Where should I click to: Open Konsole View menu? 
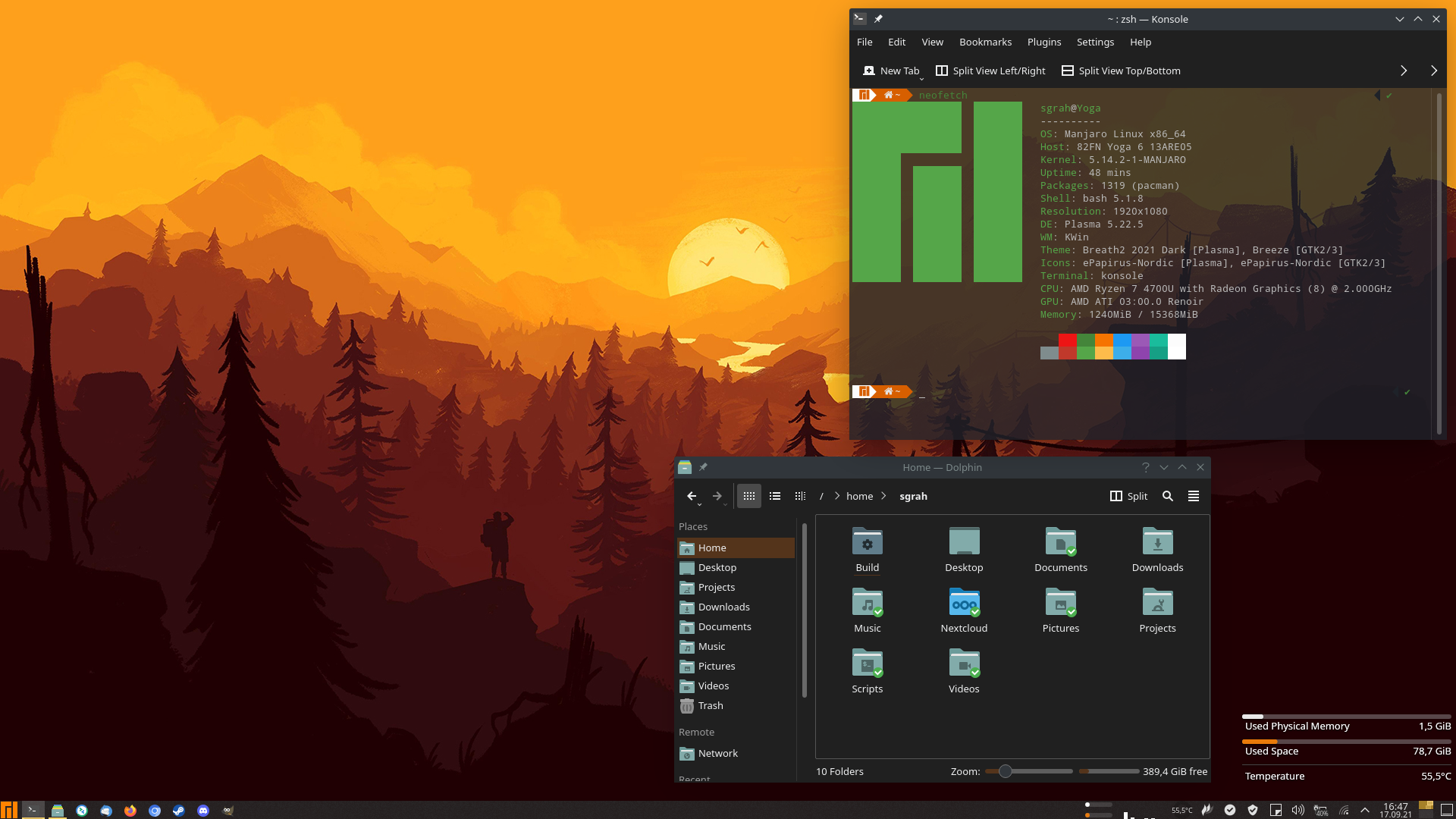(933, 42)
